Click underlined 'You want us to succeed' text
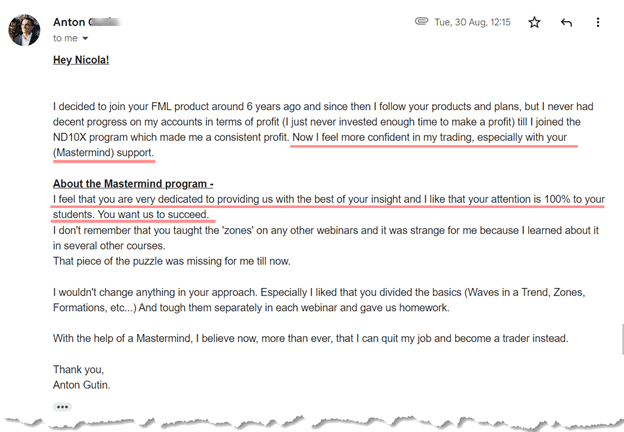Image resolution: width=624 pixels, height=432 pixels. point(153,215)
